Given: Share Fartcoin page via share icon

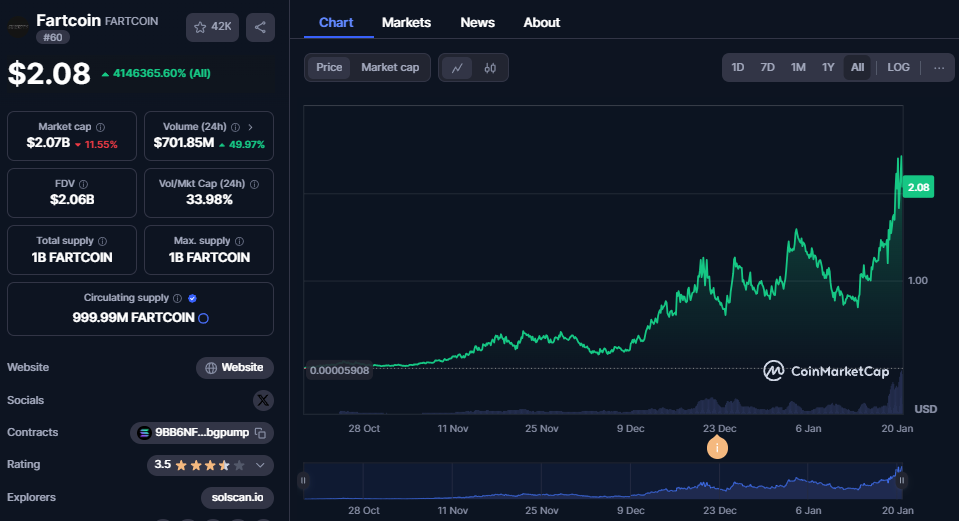Looking at the screenshot, I should pos(260,27).
